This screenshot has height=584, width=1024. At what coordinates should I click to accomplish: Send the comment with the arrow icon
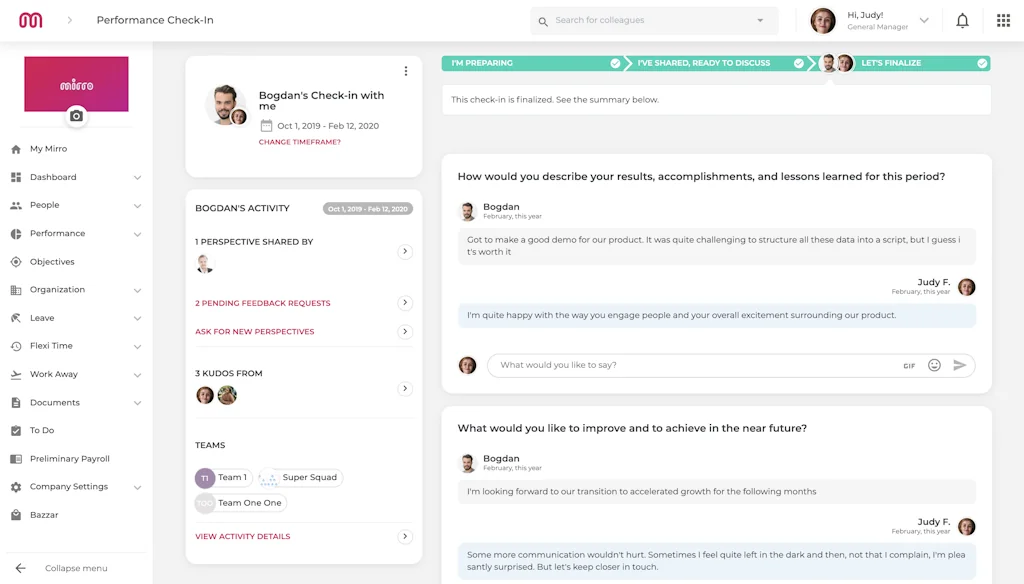coord(959,365)
